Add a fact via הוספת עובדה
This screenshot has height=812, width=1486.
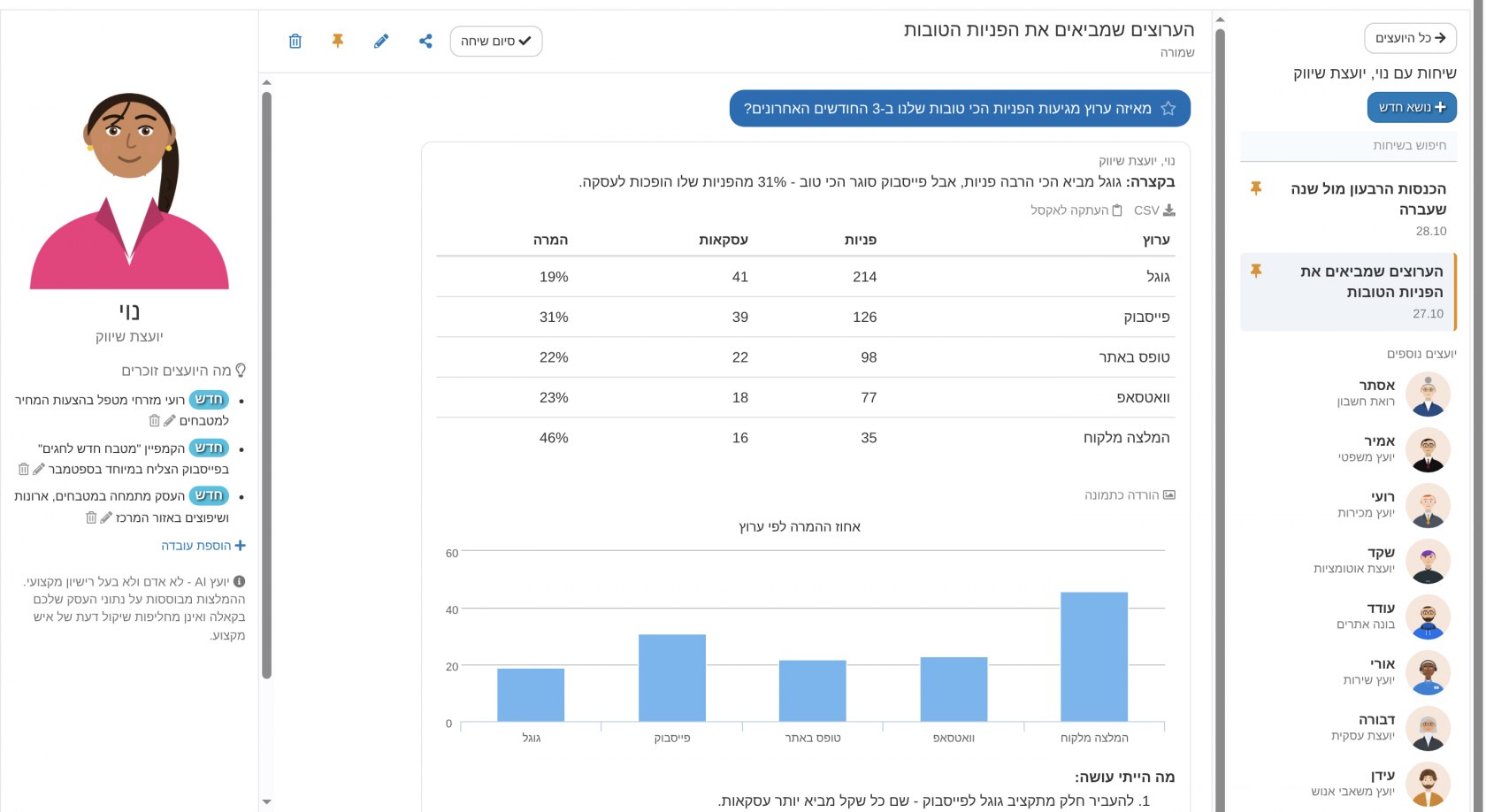click(x=203, y=546)
